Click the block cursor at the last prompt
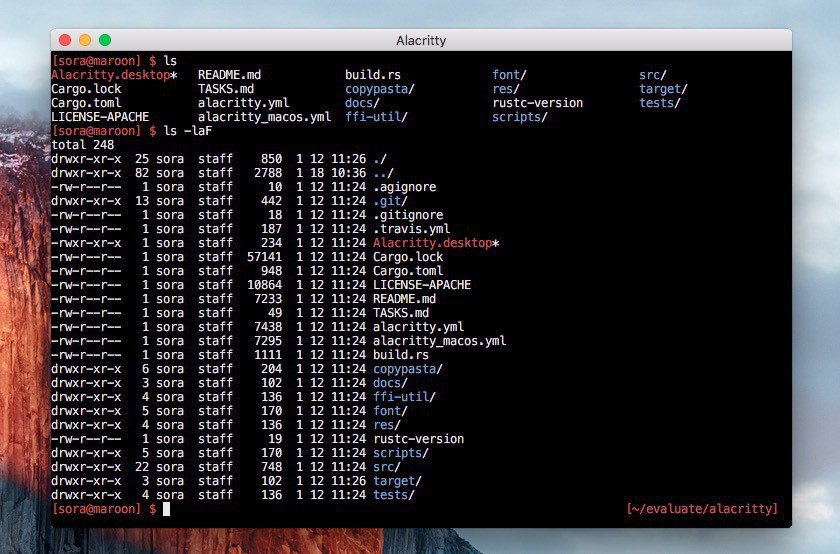The width and height of the screenshot is (840, 554). click(x=167, y=508)
